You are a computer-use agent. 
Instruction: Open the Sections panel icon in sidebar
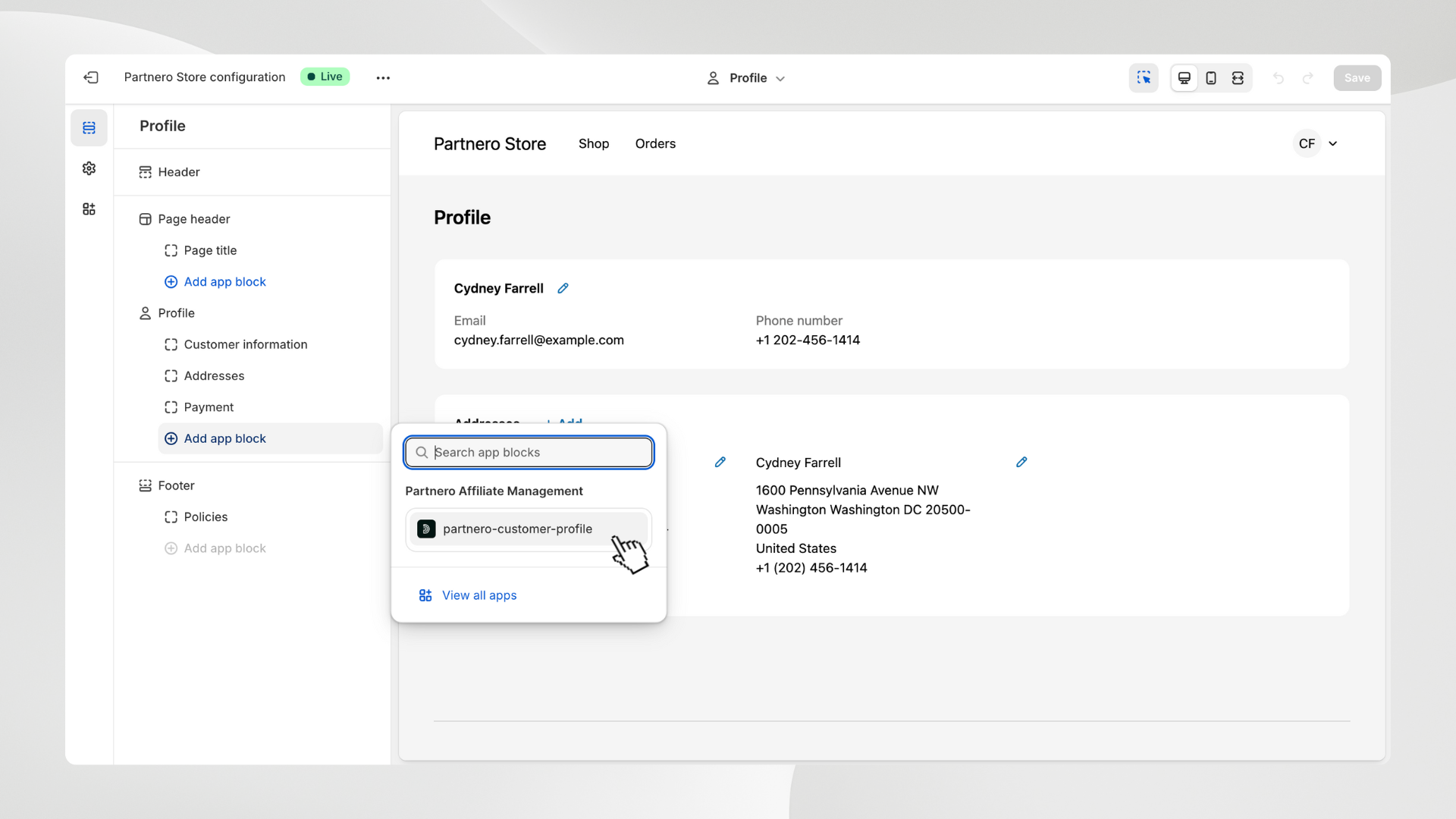pyautogui.click(x=89, y=127)
